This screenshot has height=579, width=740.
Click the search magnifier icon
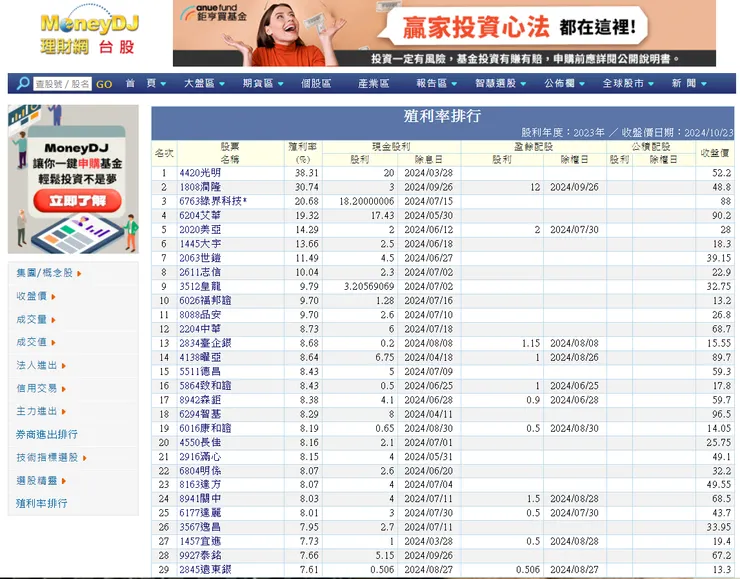23,84
